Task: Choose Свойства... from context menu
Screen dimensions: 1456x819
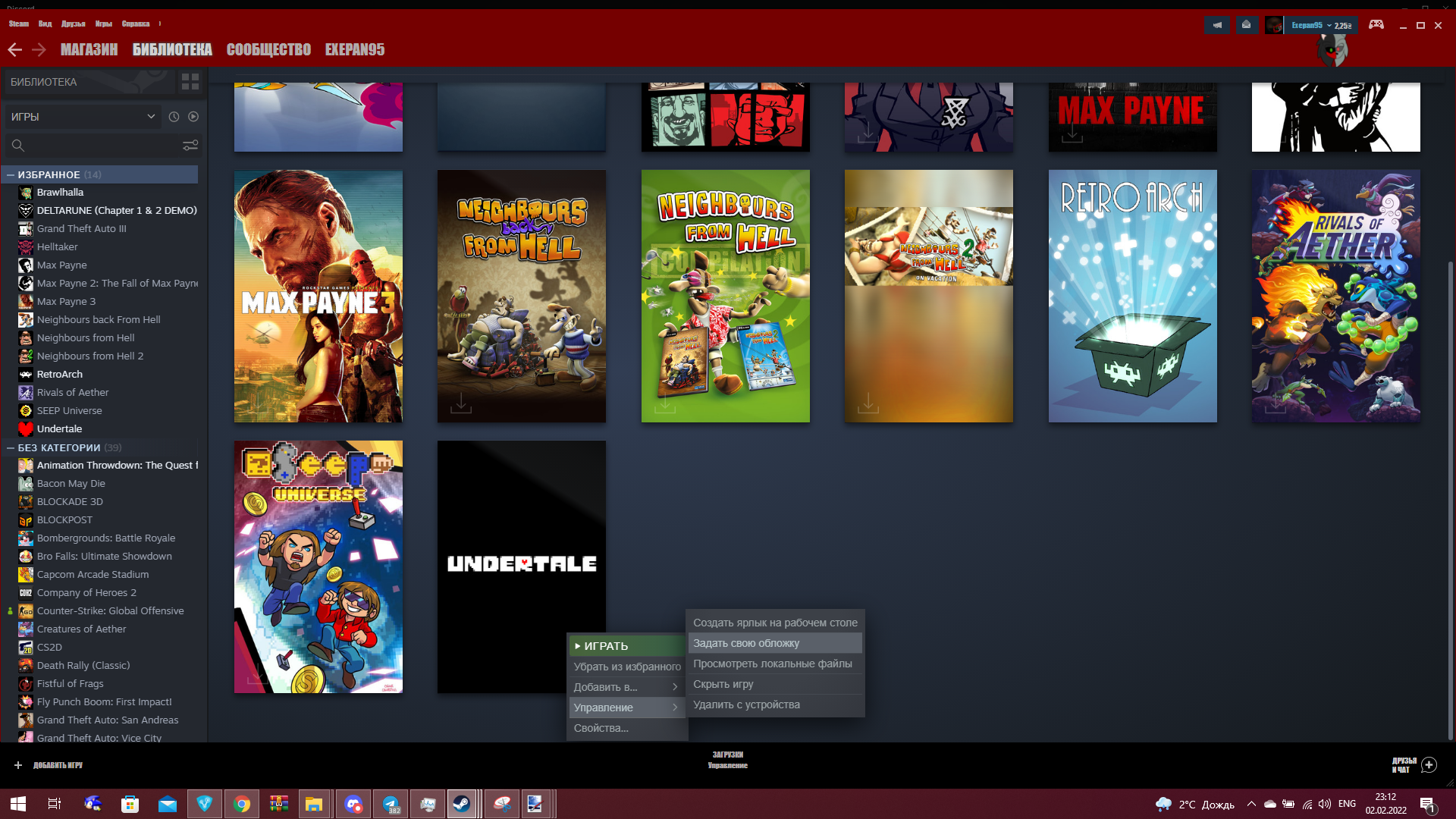Action: [601, 728]
